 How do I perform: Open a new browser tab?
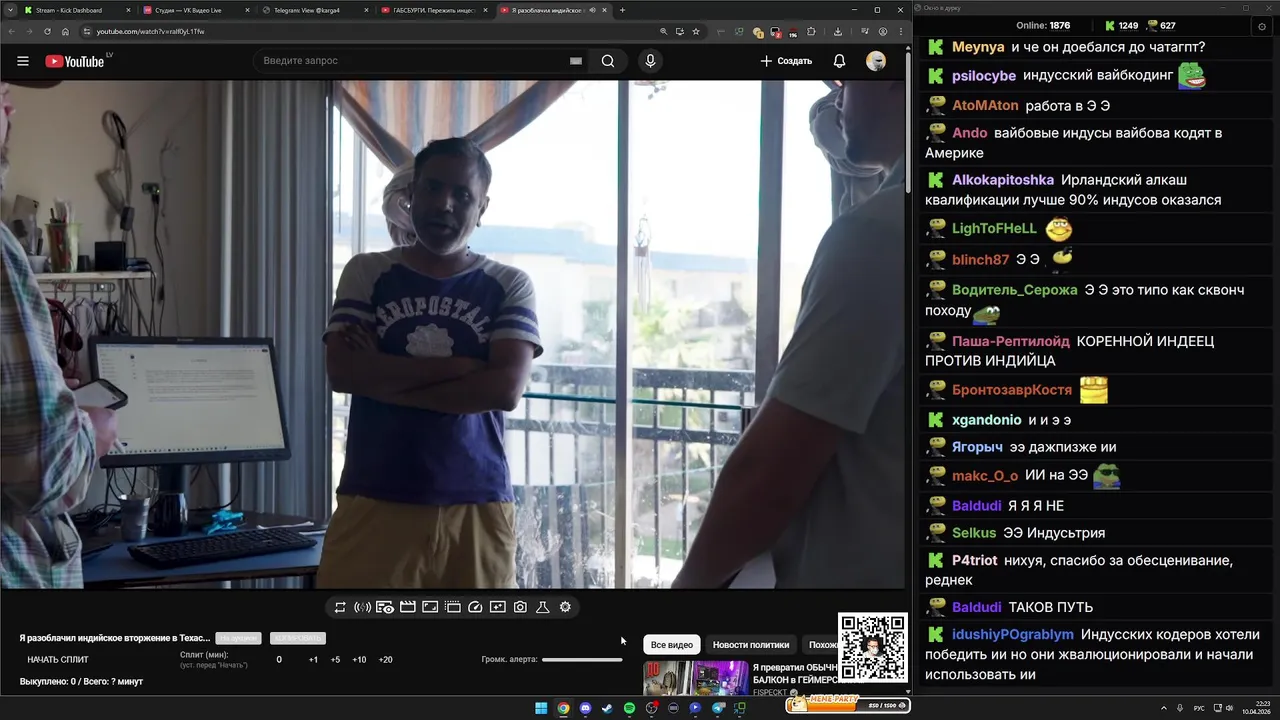coord(622,10)
